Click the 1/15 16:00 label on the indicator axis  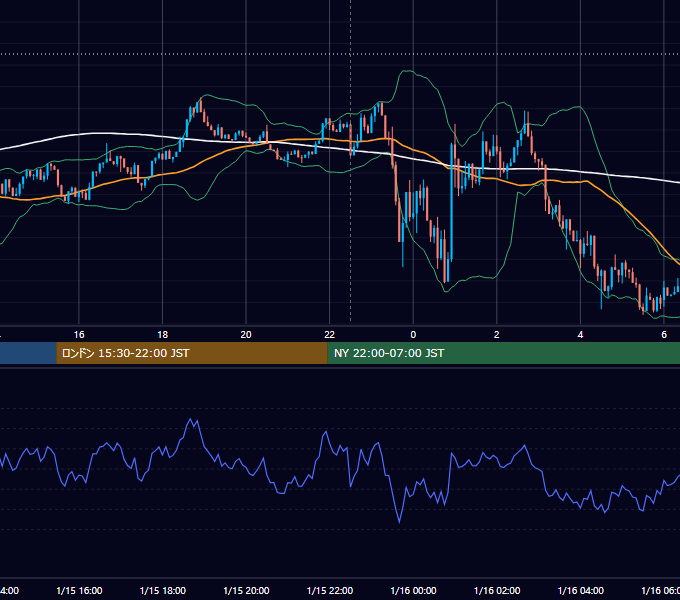(x=79, y=590)
